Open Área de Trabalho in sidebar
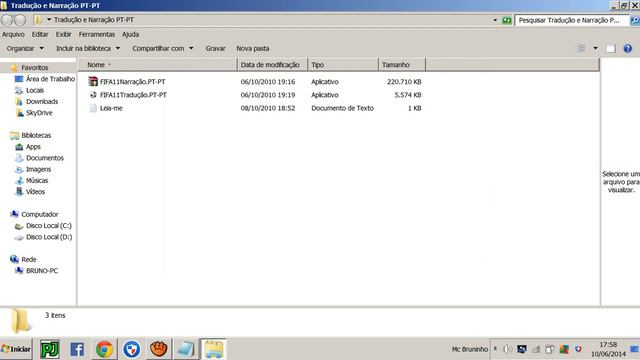This screenshot has height=360, width=640. 50,79
